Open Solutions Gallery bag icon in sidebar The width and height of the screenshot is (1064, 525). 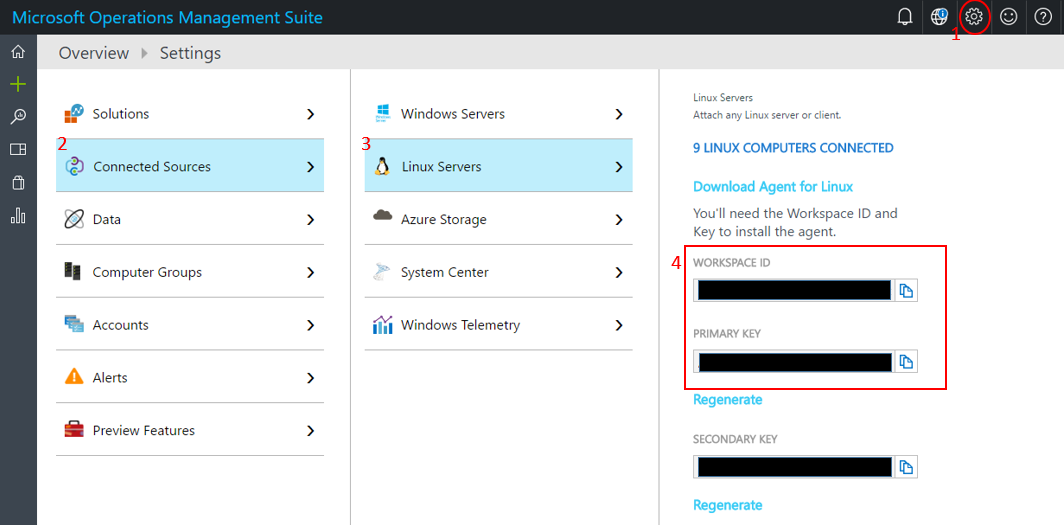point(18,182)
